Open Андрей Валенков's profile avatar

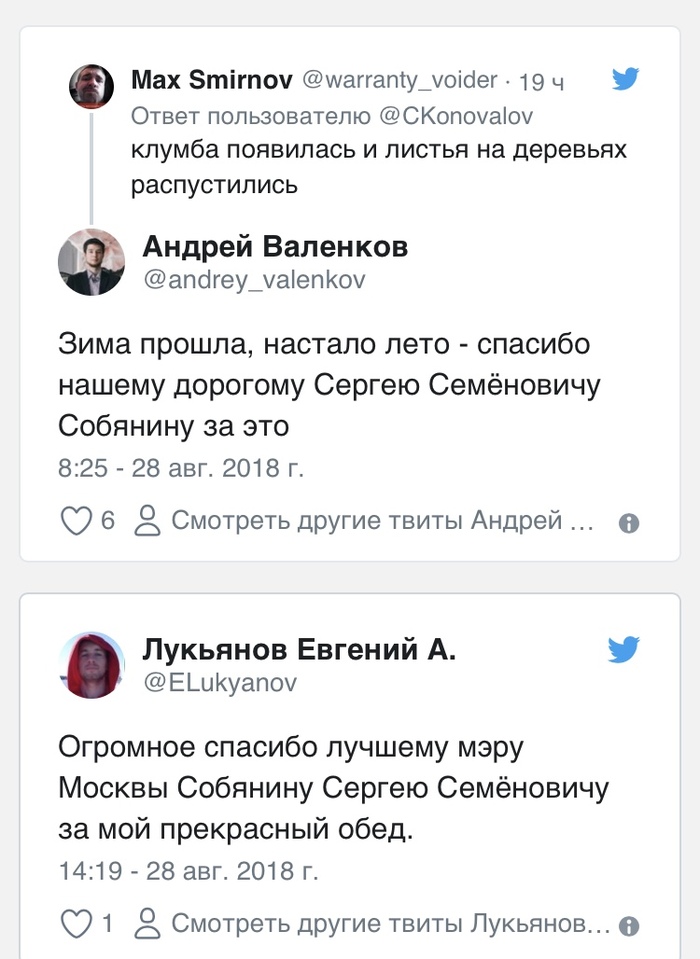point(91,262)
